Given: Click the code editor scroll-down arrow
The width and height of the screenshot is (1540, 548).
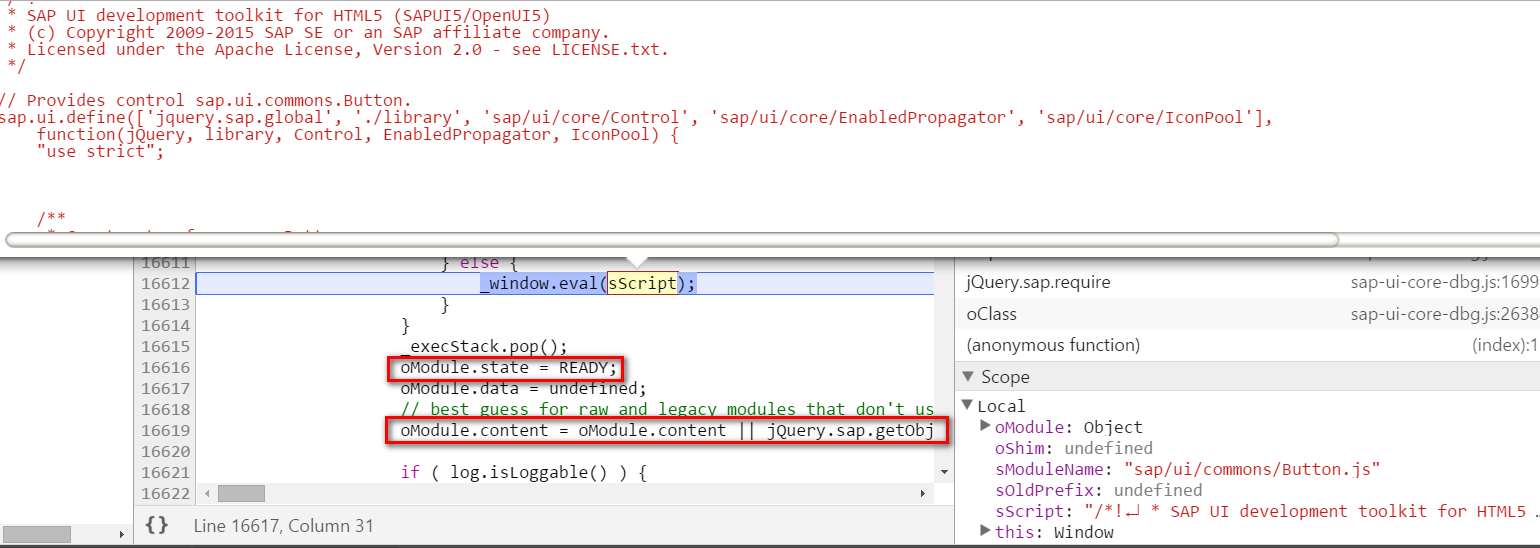Looking at the screenshot, I should click(x=942, y=470).
